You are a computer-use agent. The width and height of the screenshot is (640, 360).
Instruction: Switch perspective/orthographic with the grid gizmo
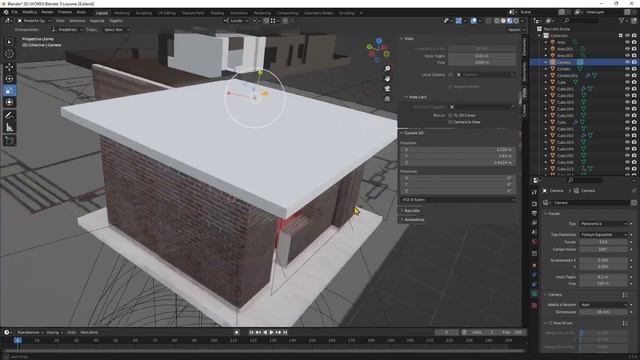pyautogui.click(x=387, y=99)
